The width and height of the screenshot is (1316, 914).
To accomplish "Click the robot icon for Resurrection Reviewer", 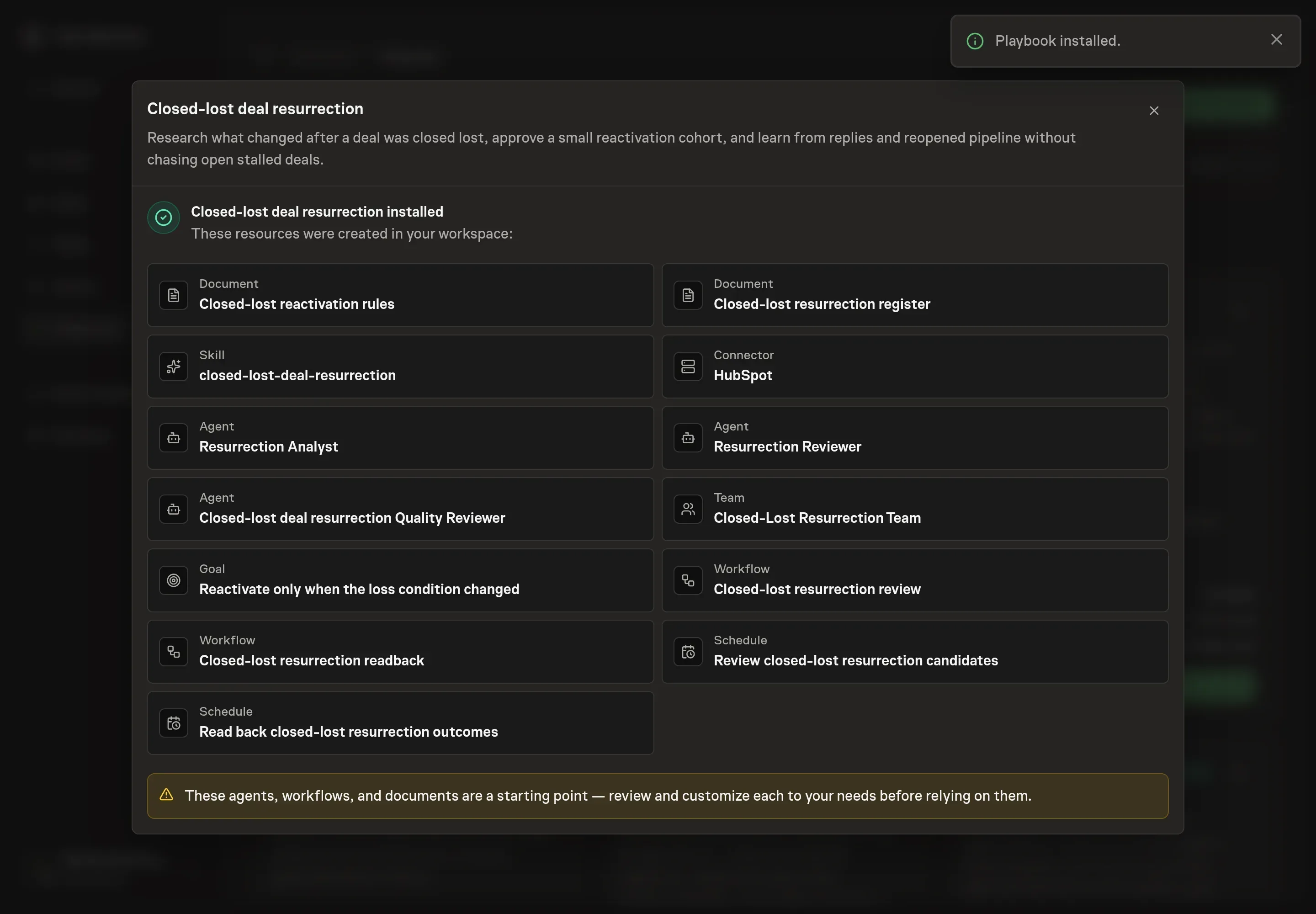I will pos(688,438).
